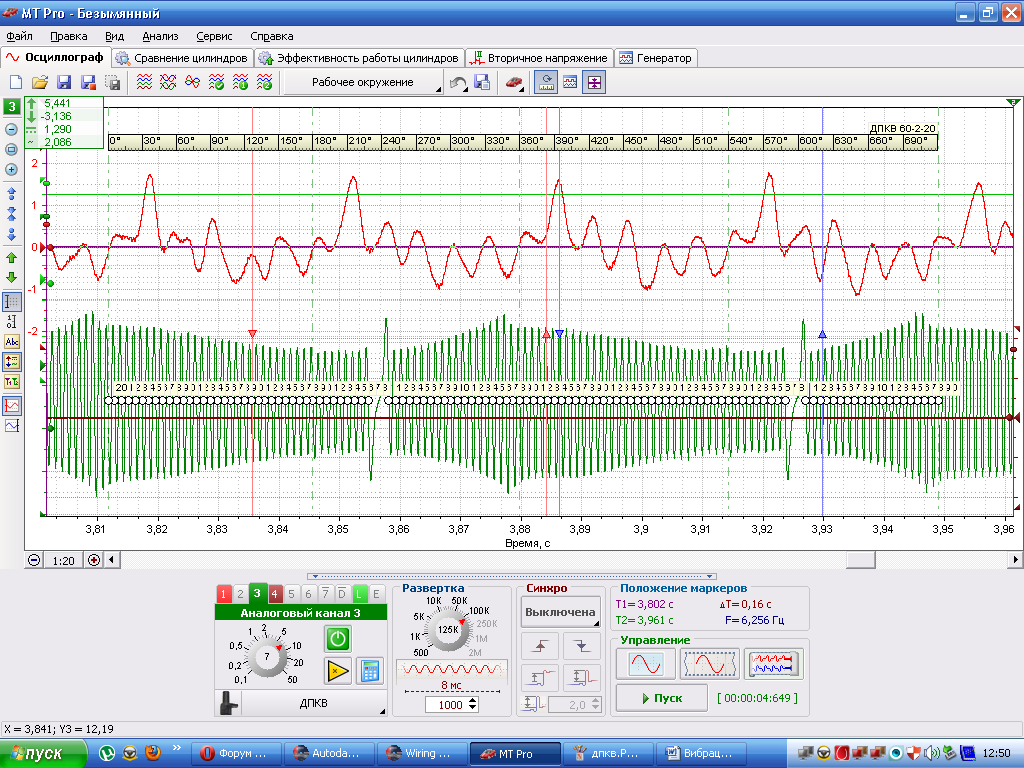
Task: Open the Анализ menu
Action: point(160,37)
